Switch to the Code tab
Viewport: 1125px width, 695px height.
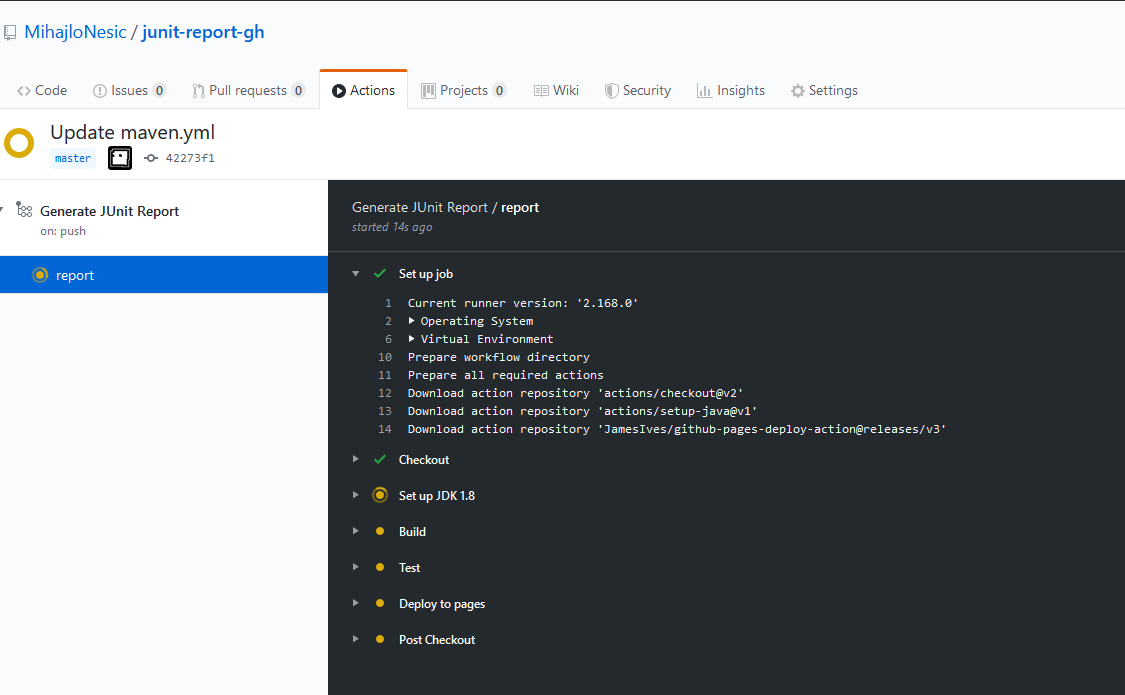[x=42, y=90]
